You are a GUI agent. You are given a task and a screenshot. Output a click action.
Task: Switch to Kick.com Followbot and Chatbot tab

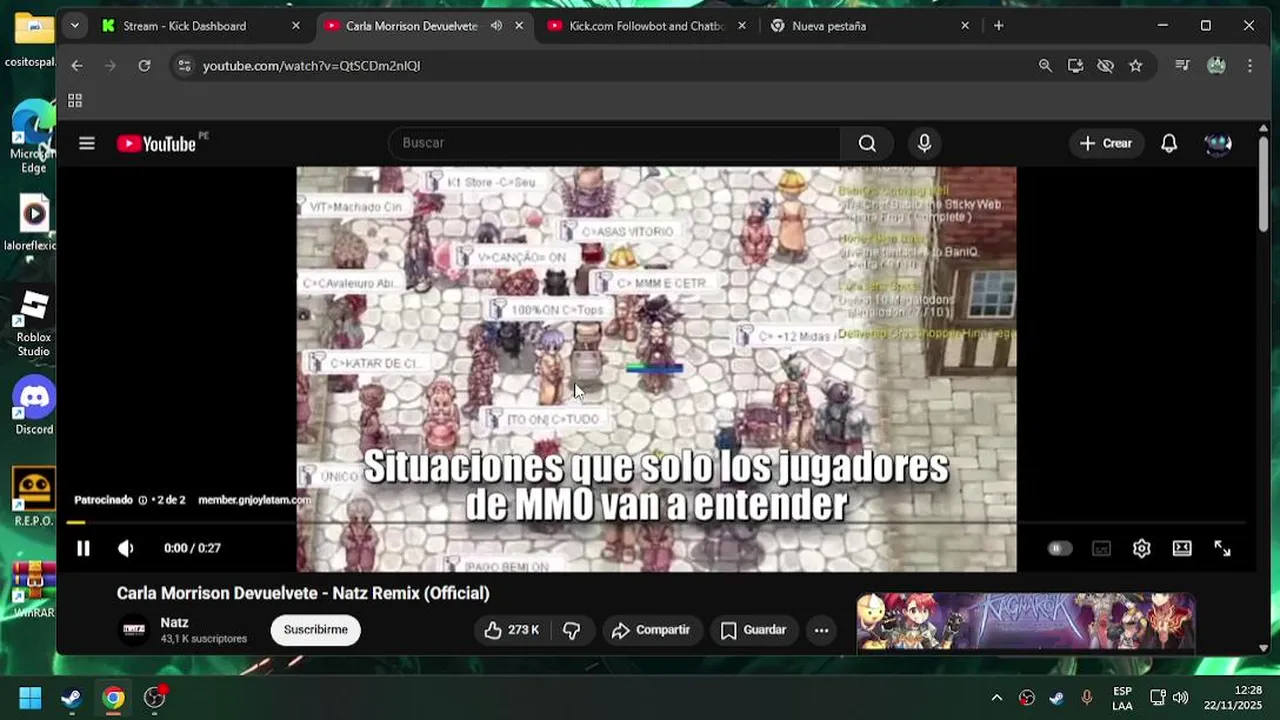click(646, 26)
